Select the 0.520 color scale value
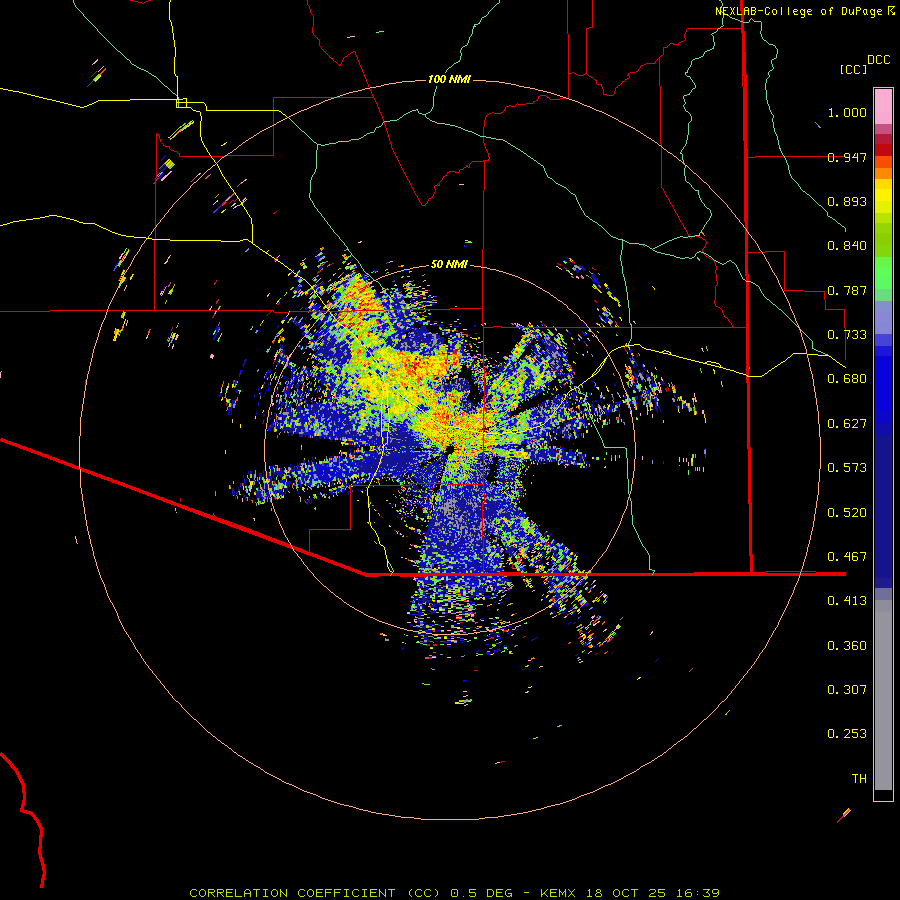 [847, 513]
